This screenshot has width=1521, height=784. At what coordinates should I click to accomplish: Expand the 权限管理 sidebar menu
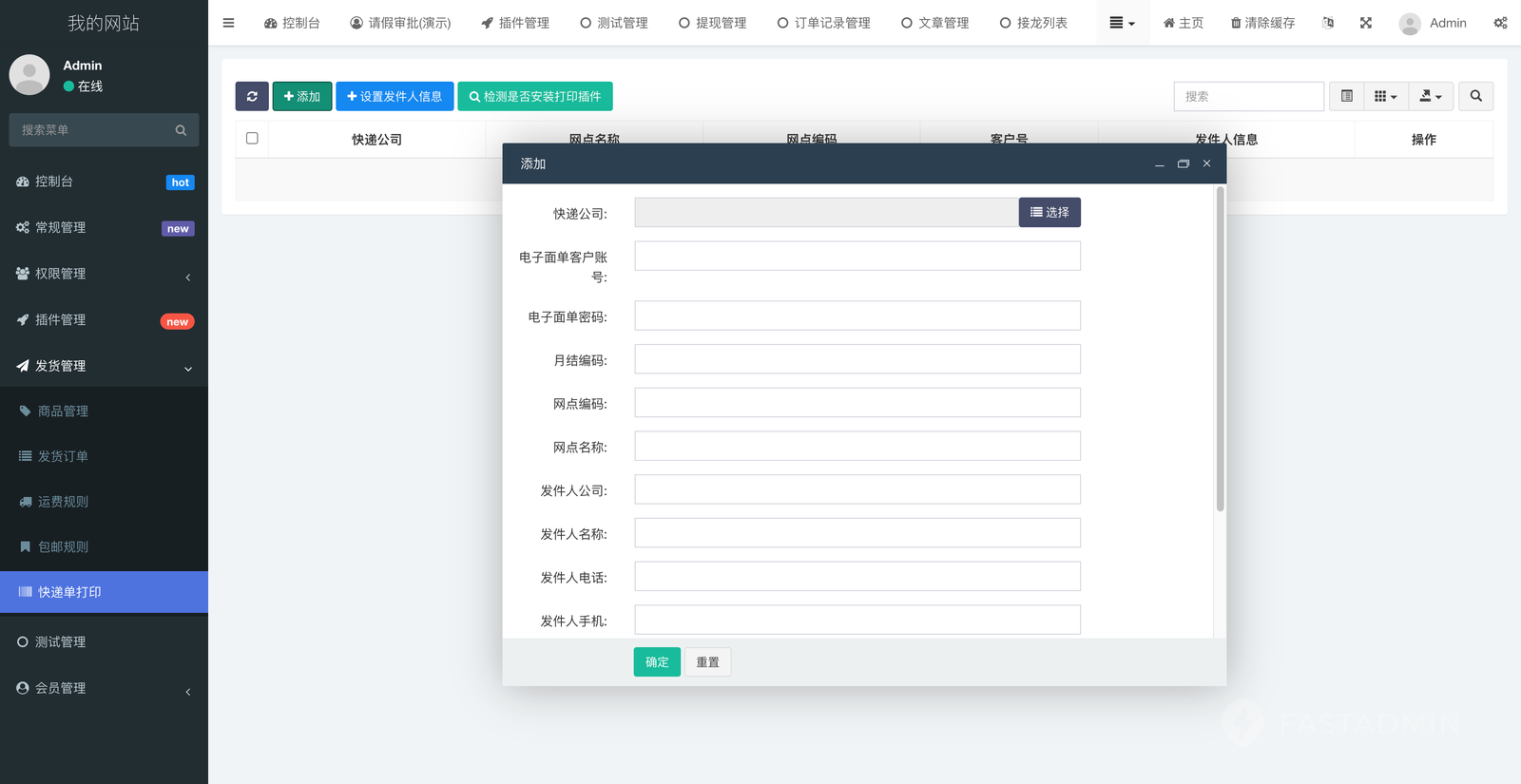pos(104,274)
